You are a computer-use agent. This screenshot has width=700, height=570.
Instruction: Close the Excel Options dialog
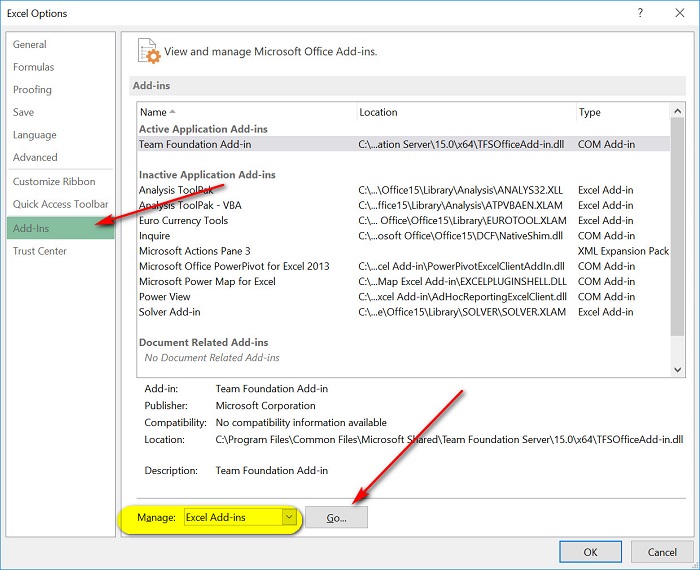678,14
